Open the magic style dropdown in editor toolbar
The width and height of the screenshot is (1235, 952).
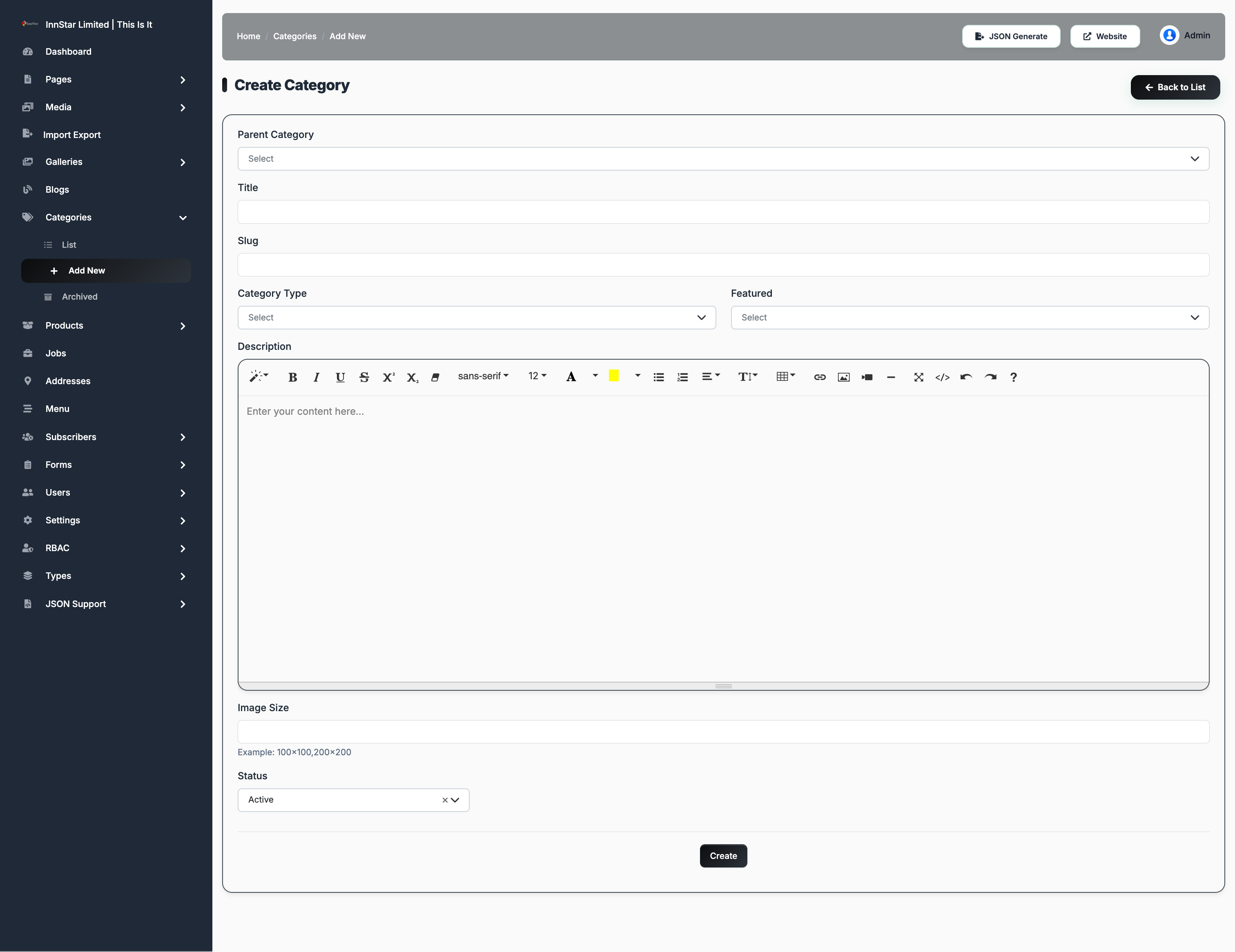[259, 376]
